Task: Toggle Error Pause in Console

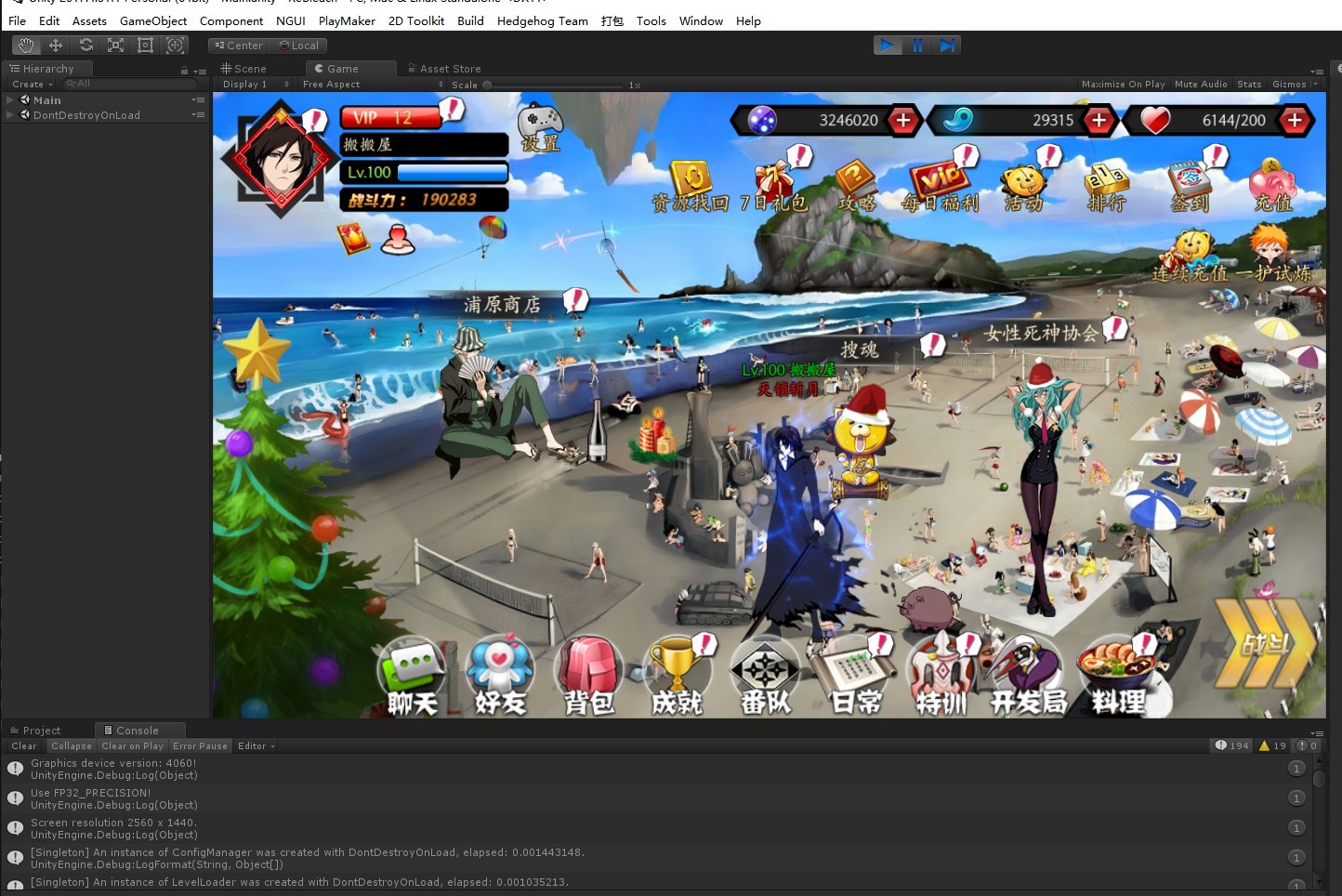Action: [200, 746]
